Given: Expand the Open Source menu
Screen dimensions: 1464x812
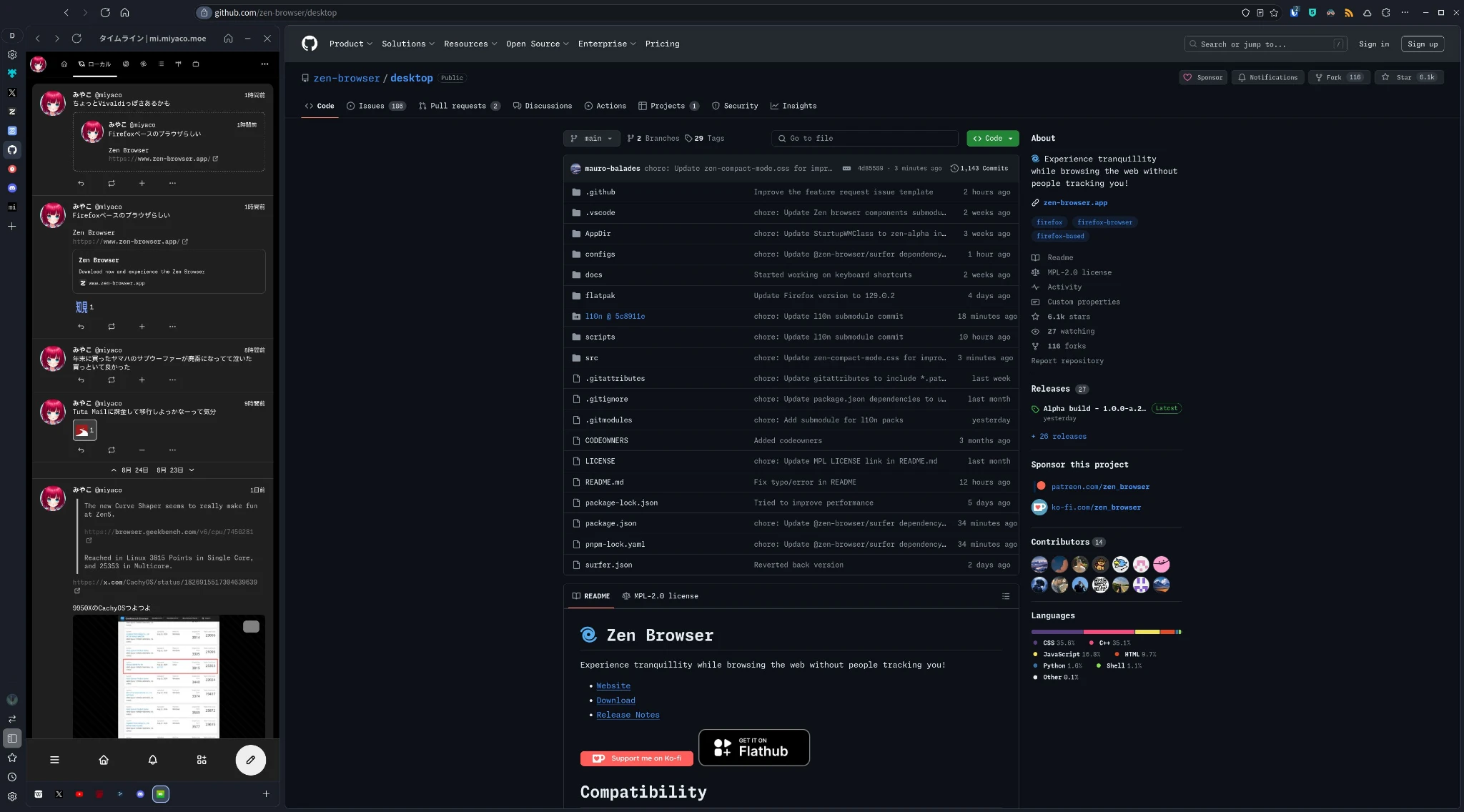Looking at the screenshot, I should tap(537, 44).
